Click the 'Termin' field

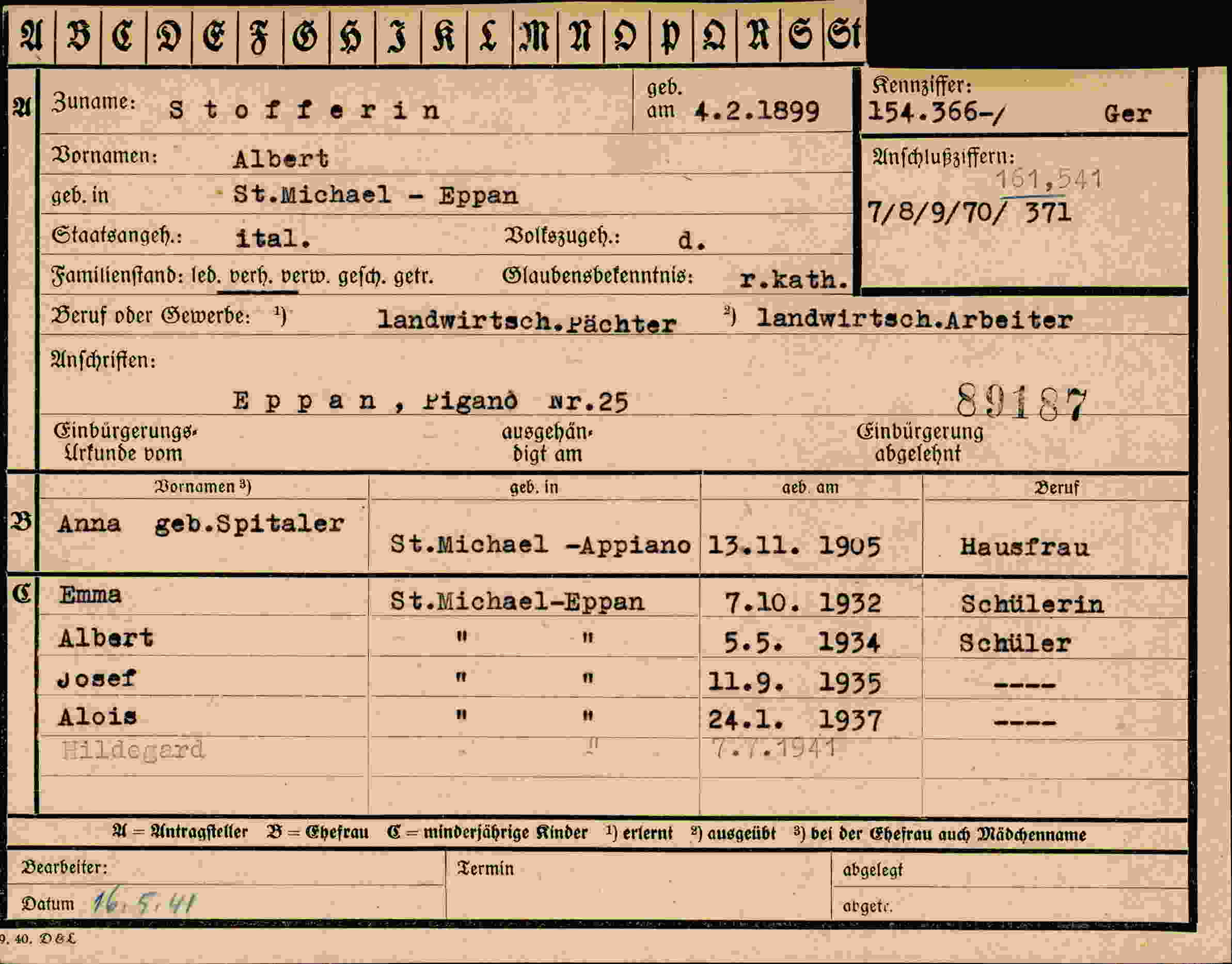pyautogui.click(x=639, y=885)
